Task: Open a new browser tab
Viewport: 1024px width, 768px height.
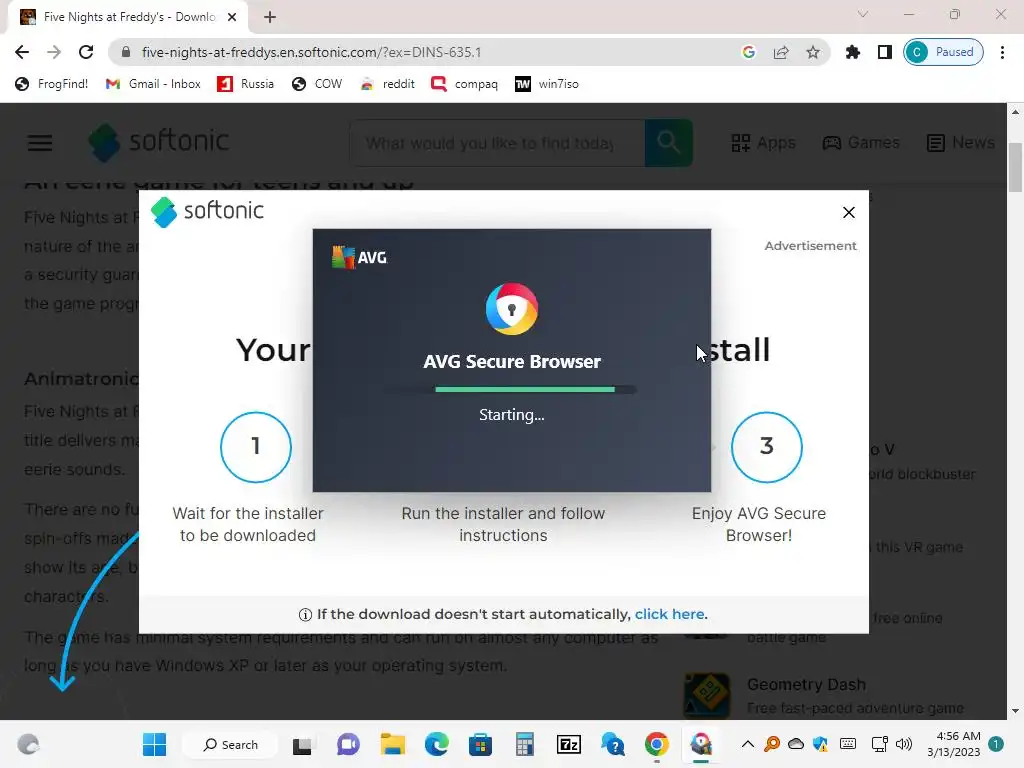Action: [270, 18]
